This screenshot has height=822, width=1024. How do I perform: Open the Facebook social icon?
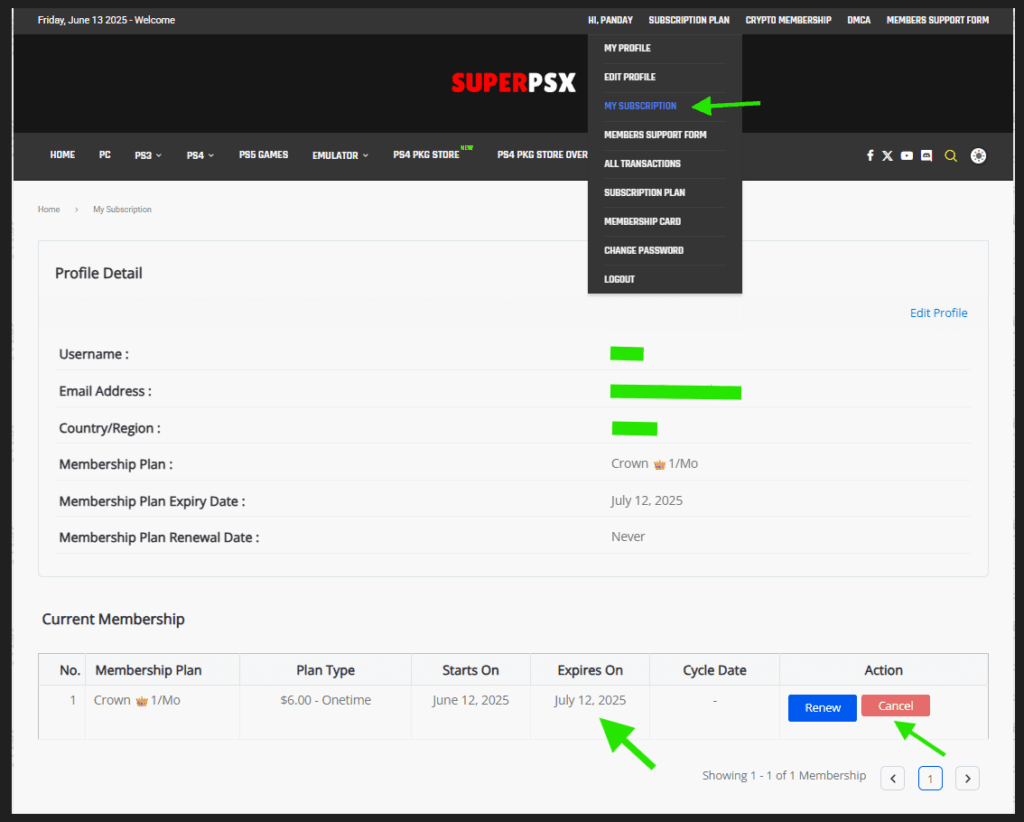[x=870, y=155]
